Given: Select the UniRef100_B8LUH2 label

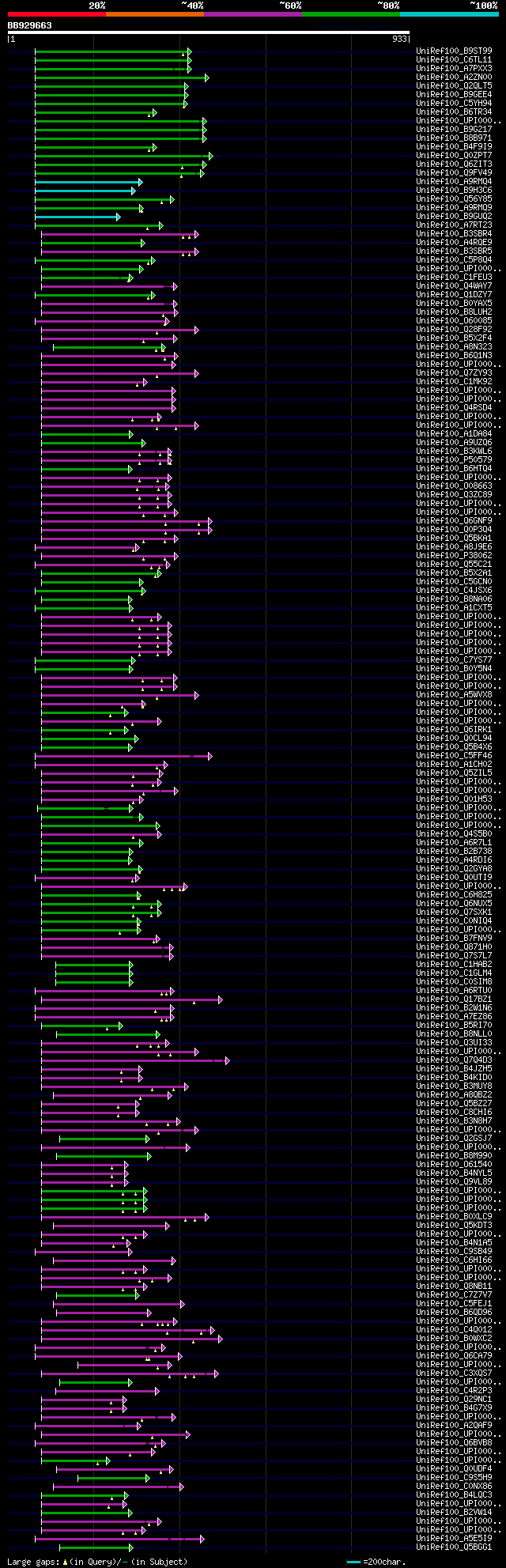Looking at the screenshot, I should pyautogui.click(x=454, y=312).
